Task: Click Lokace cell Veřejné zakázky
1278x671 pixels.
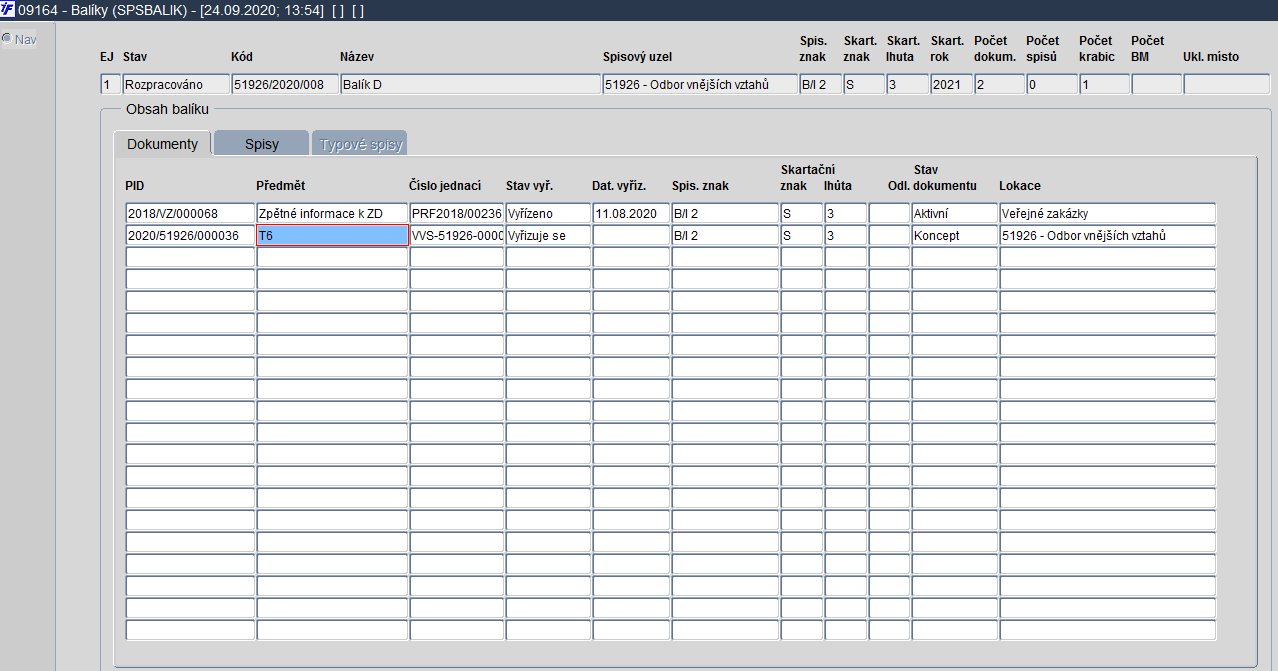Action: point(1107,213)
